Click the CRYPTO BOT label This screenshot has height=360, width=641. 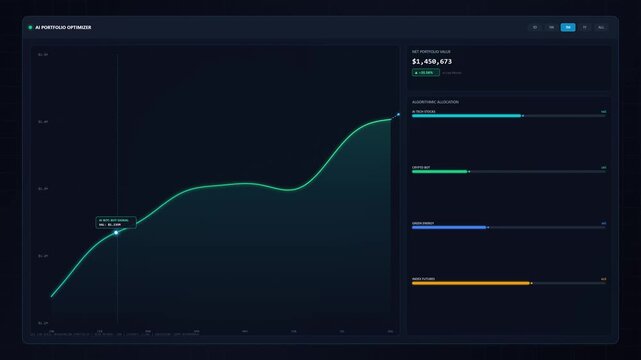[x=421, y=168]
